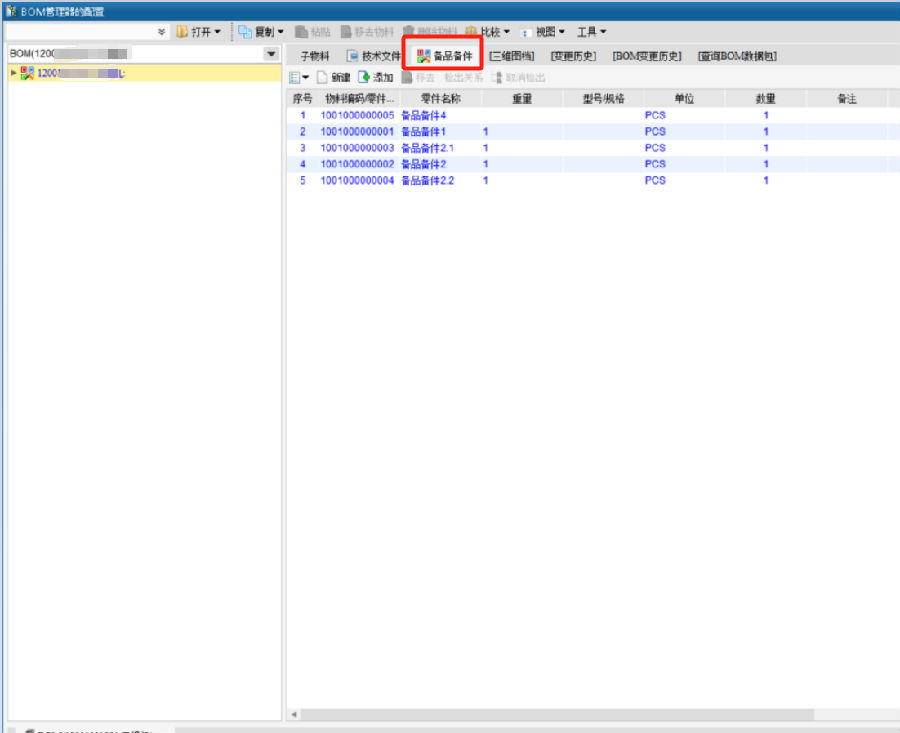Open the list view options dropdown icon
The image size is (900, 733).
(299, 77)
